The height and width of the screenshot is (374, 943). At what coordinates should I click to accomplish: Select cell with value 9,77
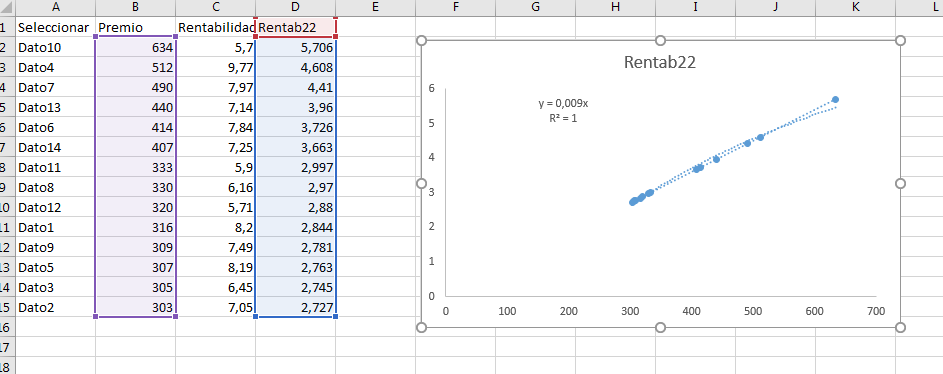coord(215,67)
